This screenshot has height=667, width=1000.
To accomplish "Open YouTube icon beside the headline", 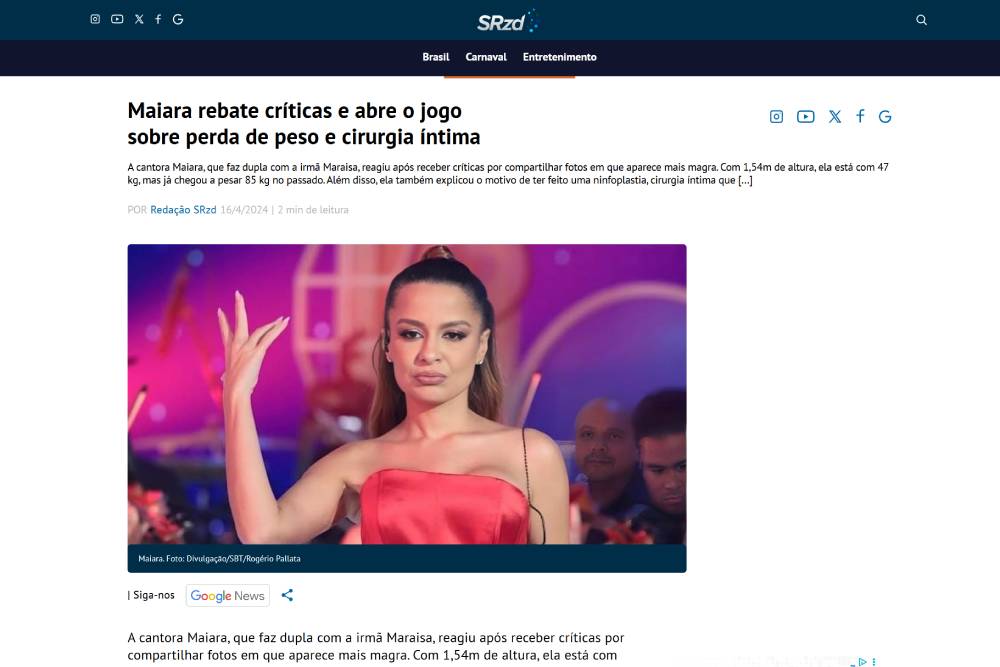I will coord(805,117).
